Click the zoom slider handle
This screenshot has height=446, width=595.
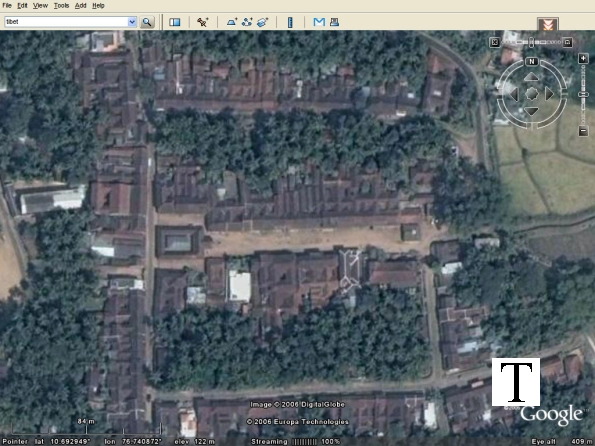click(x=584, y=94)
